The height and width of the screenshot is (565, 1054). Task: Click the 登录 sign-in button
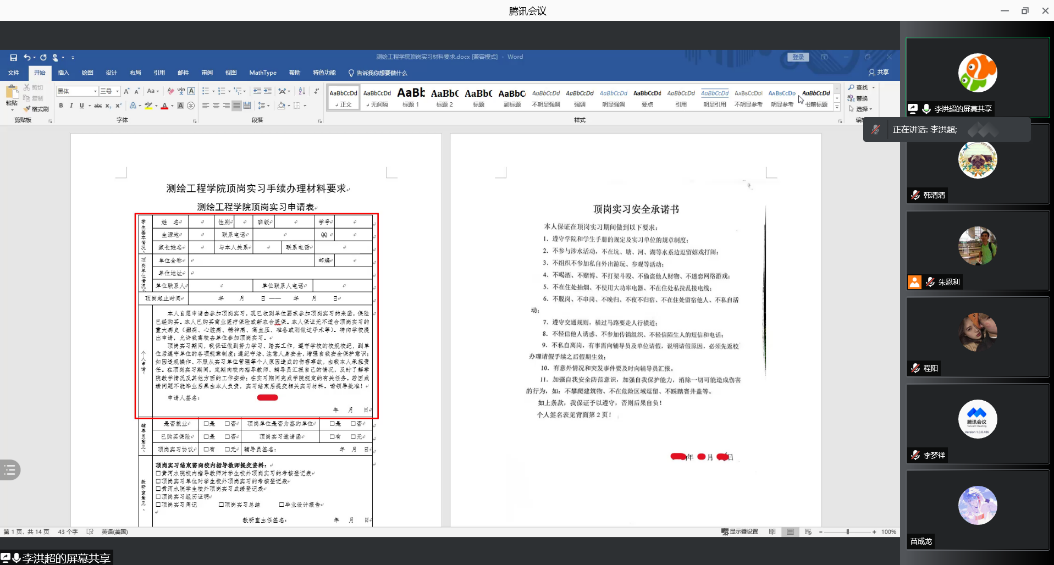tap(798, 57)
